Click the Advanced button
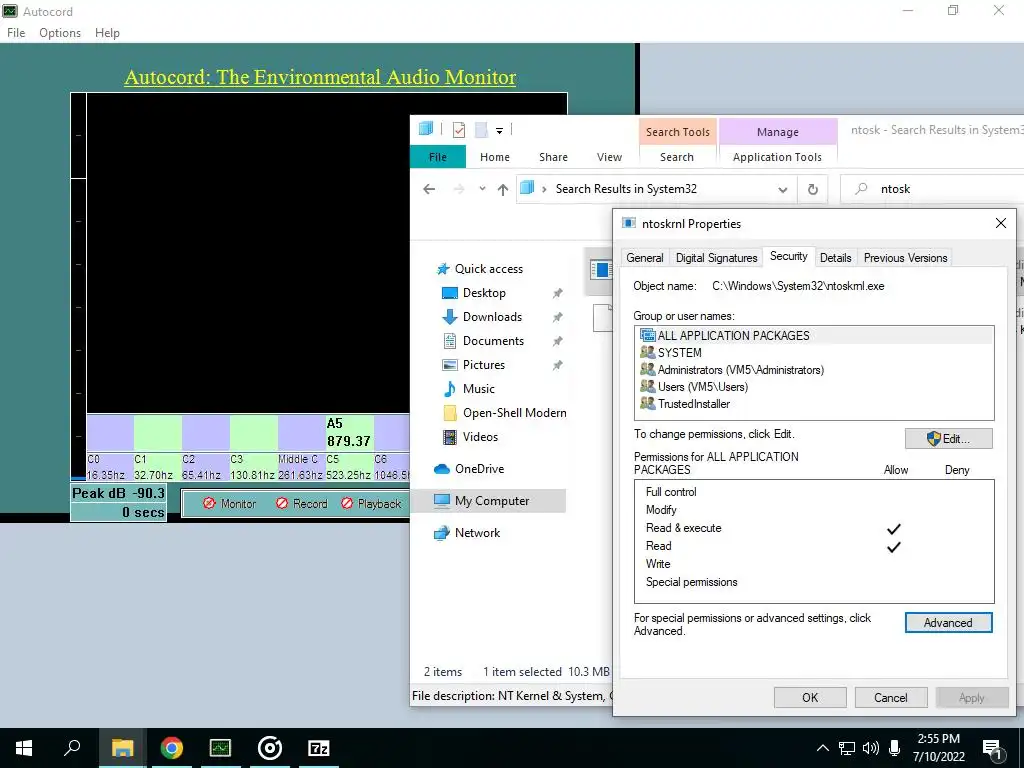The width and height of the screenshot is (1024, 768). click(948, 623)
